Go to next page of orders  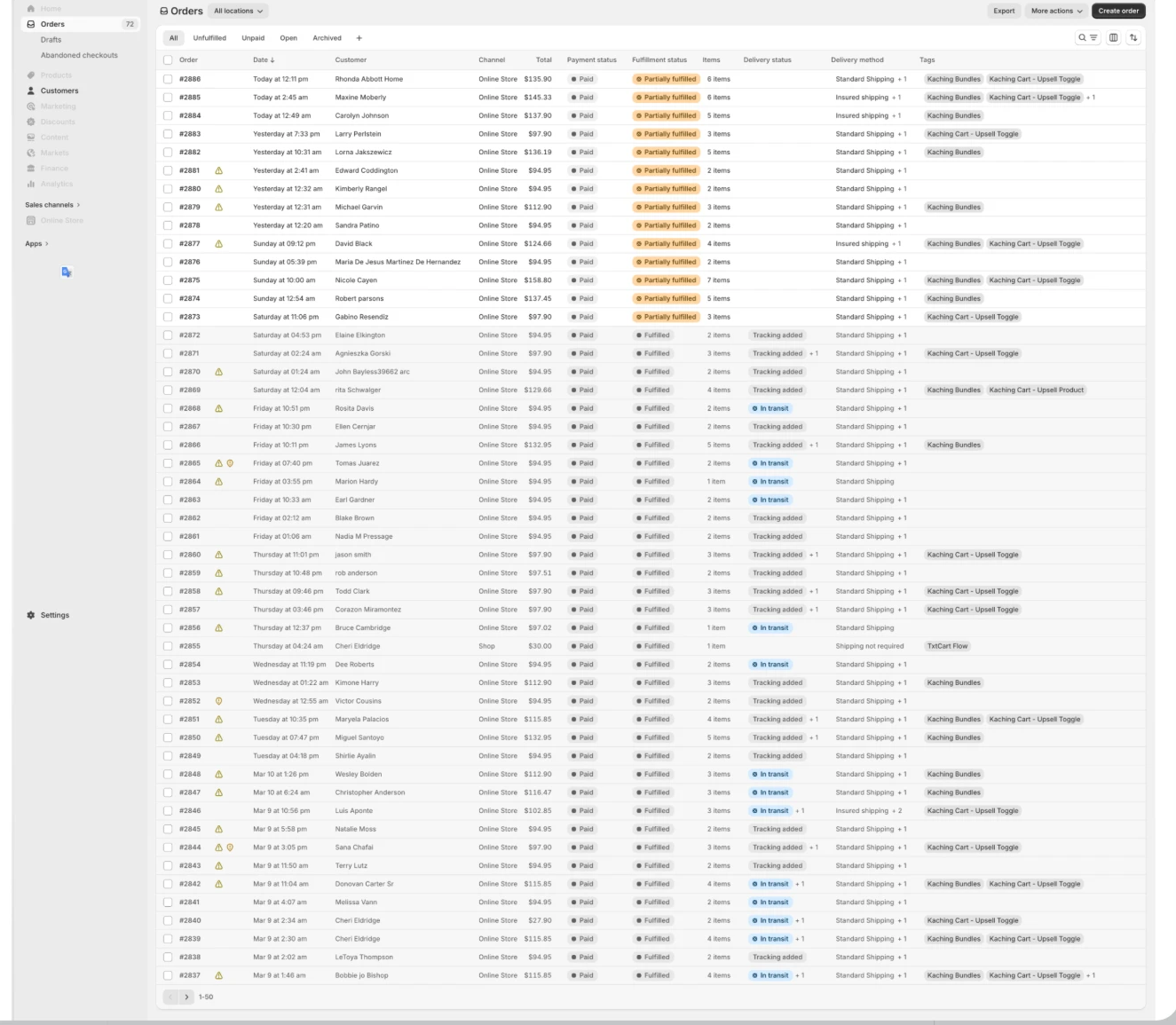pyautogui.click(x=186, y=997)
